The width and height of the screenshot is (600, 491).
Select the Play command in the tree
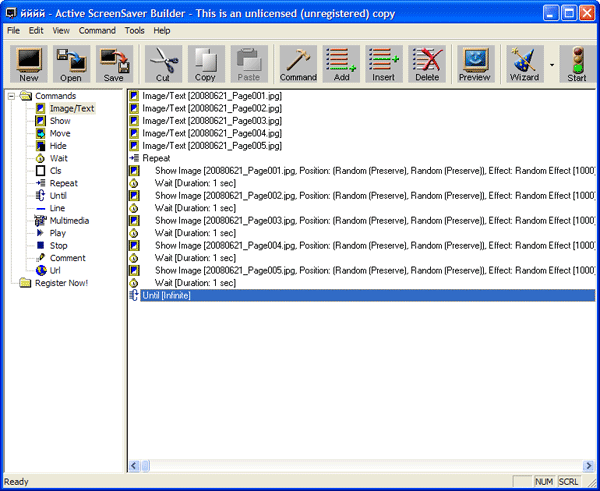58,233
